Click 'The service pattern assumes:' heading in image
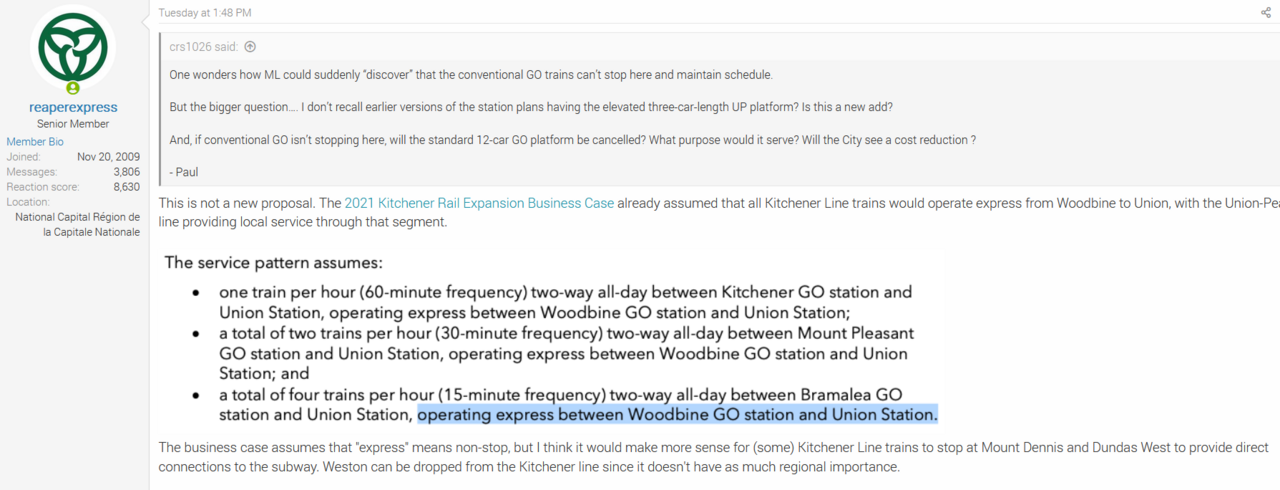This screenshot has height=490, width=1280. 273,263
